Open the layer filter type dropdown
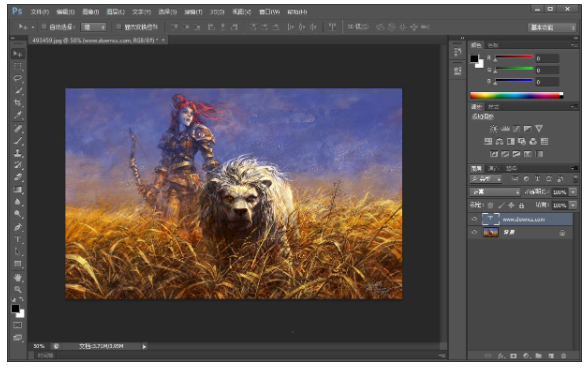The image size is (584, 370). click(486, 179)
